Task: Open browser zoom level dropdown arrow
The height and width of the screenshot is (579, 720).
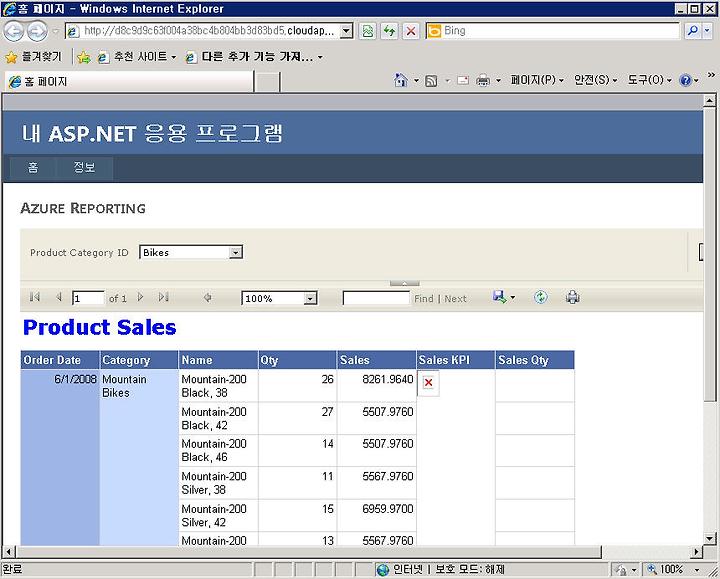Action: pos(697,570)
